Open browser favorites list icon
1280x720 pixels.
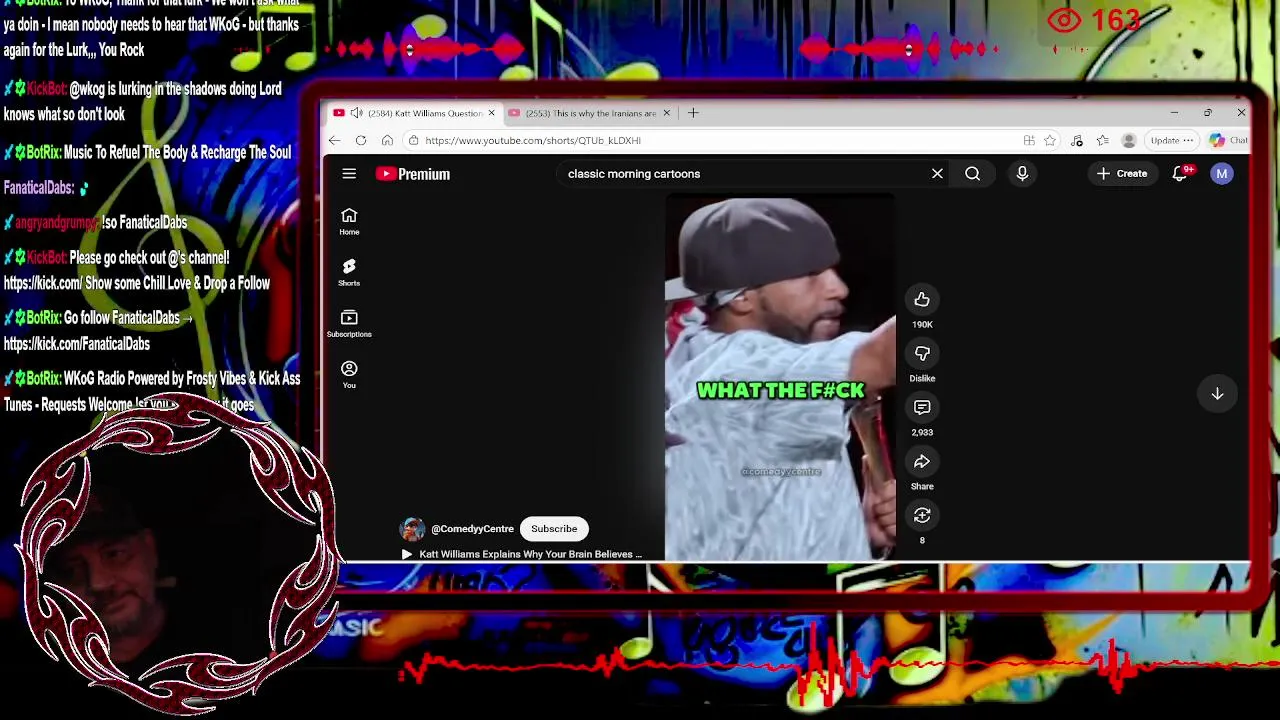tap(1102, 140)
